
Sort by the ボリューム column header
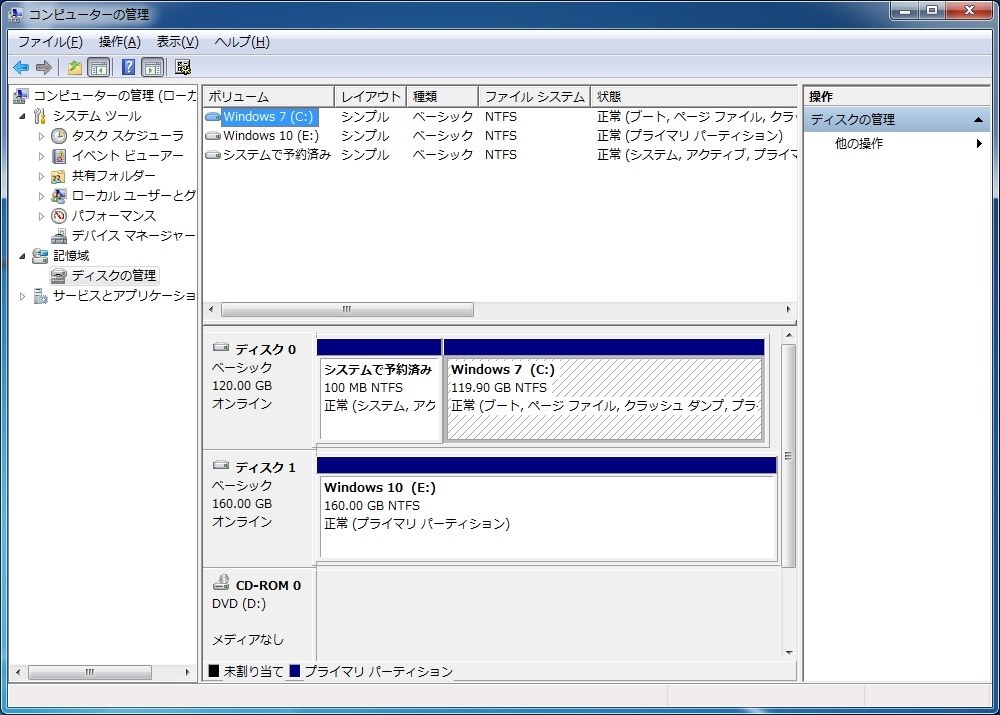coord(268,96)
